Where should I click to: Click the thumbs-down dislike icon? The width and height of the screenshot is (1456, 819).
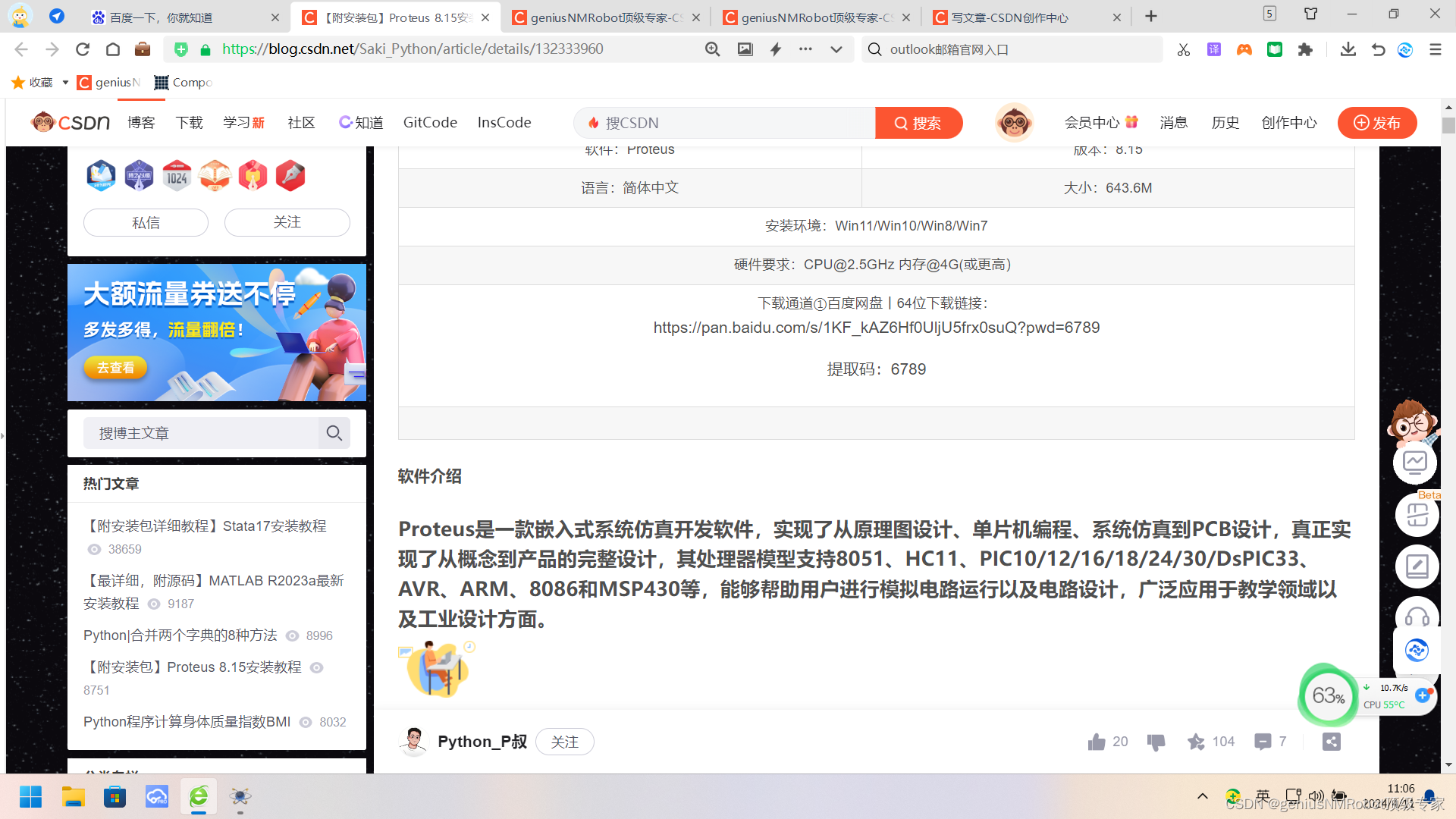pos(1156,742)
